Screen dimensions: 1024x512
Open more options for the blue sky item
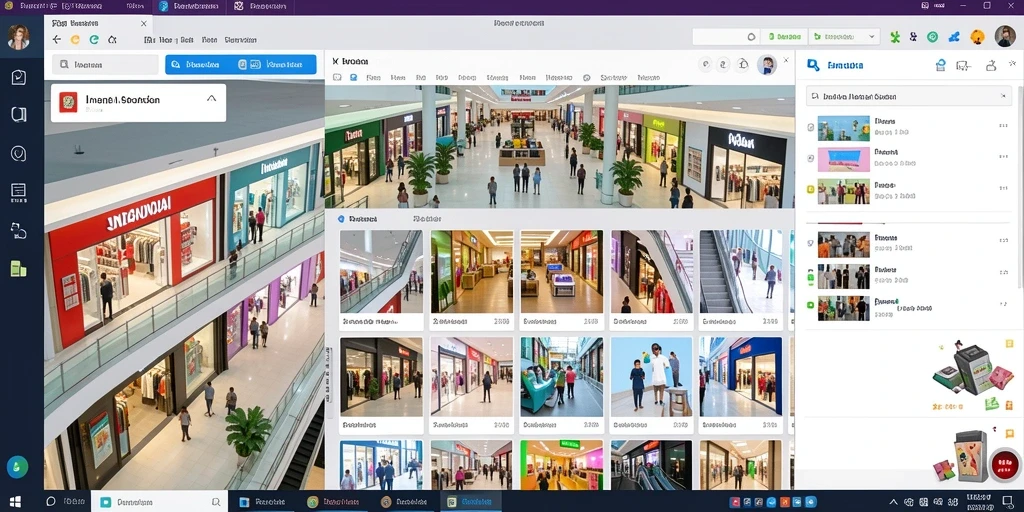click(1003, 125)
